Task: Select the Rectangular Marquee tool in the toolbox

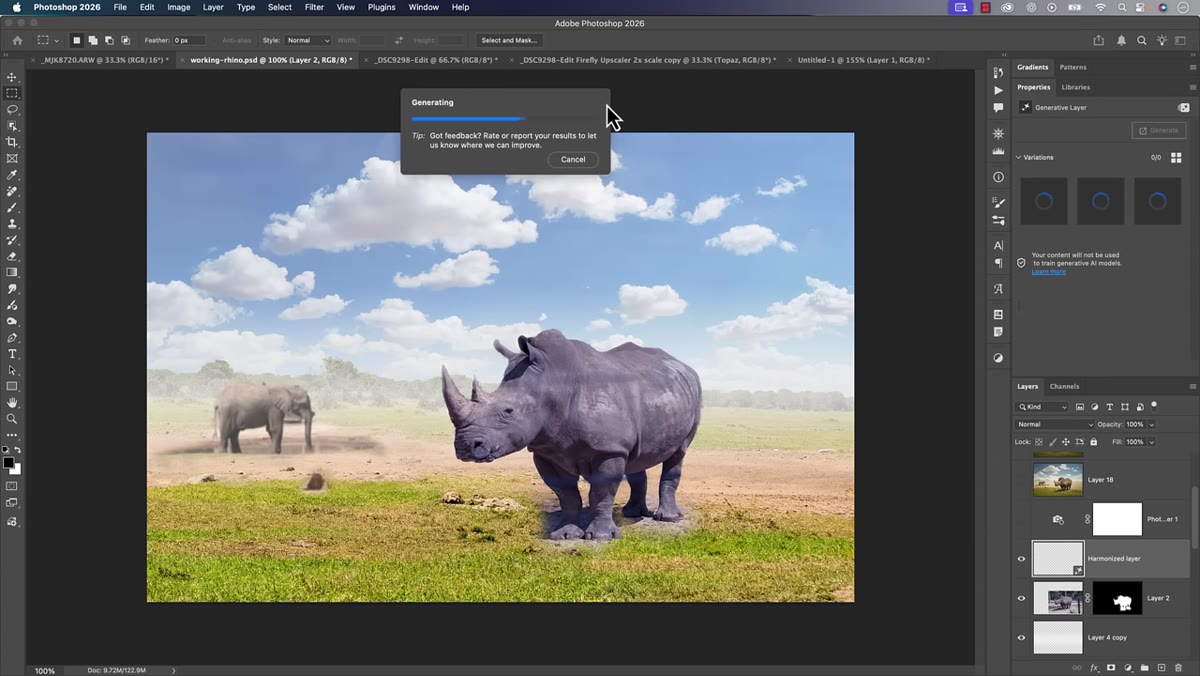Action: tap(12, 93)
